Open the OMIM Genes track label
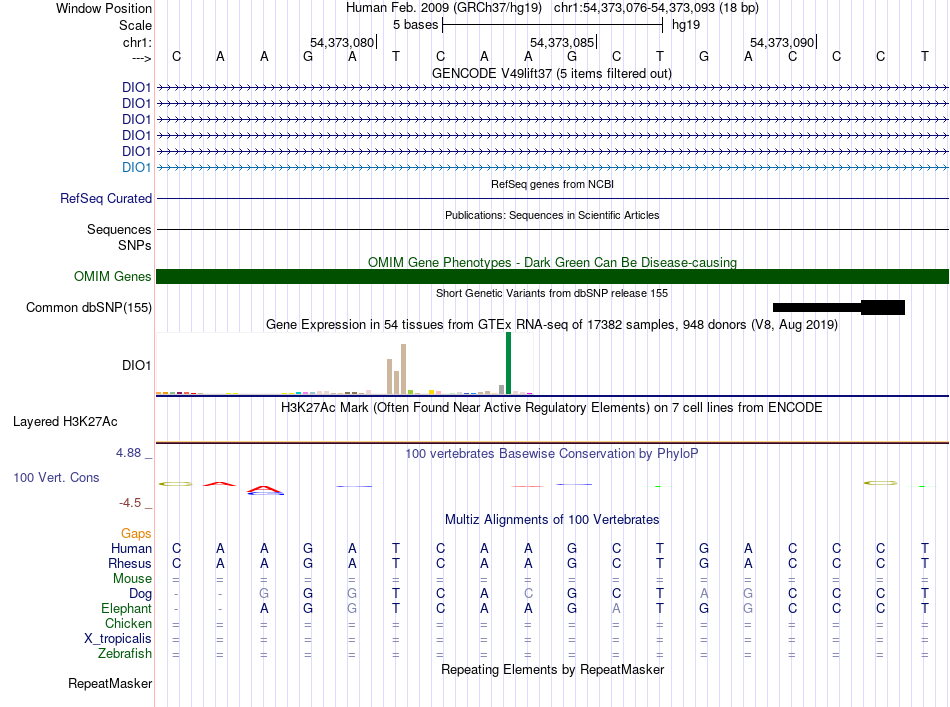This screenshot has height=707, width=950. point(113,276)
